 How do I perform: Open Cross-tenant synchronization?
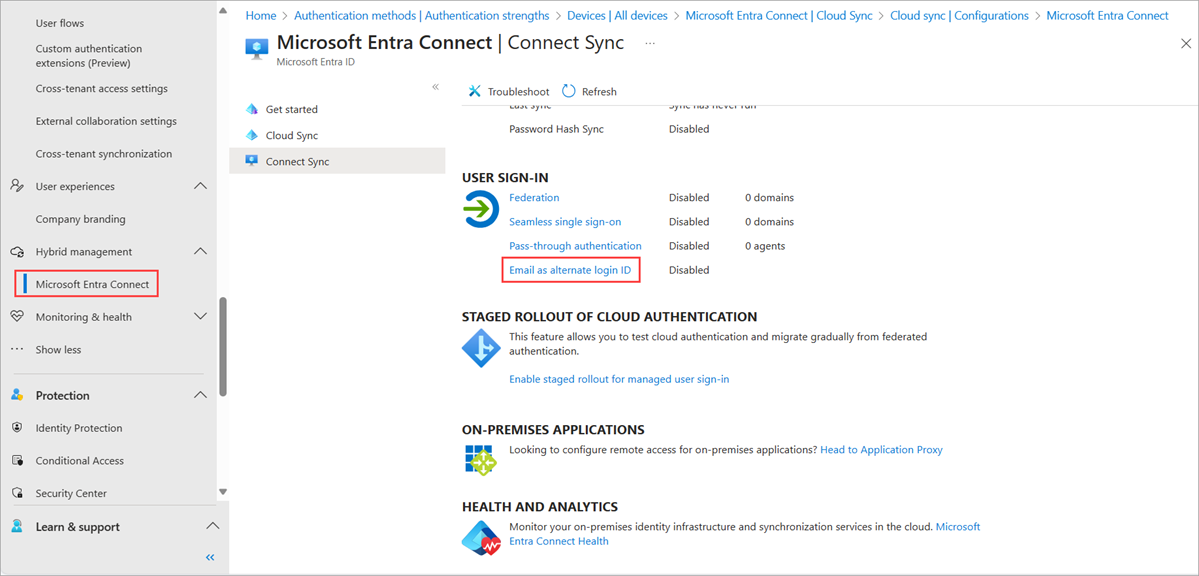click(x=104, y=154)
